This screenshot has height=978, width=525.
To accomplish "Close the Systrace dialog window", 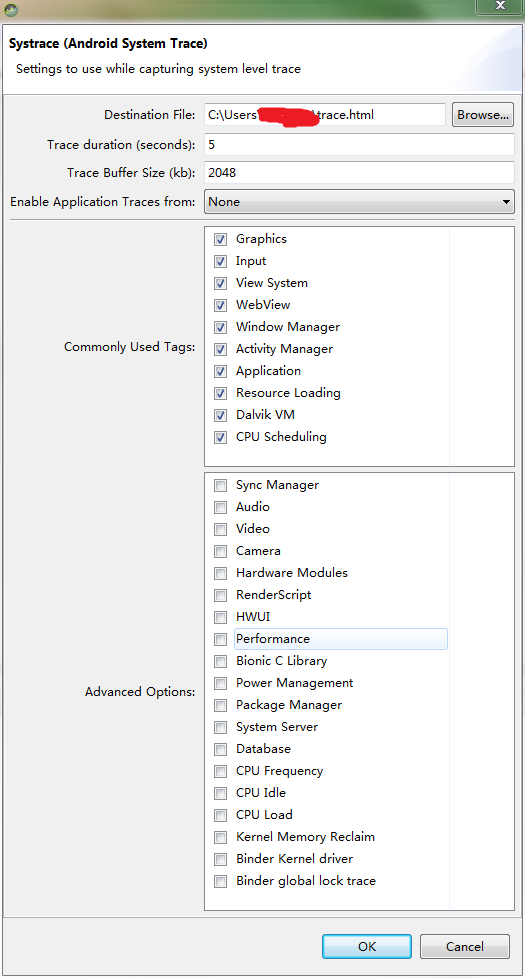I will click(500, 6).
